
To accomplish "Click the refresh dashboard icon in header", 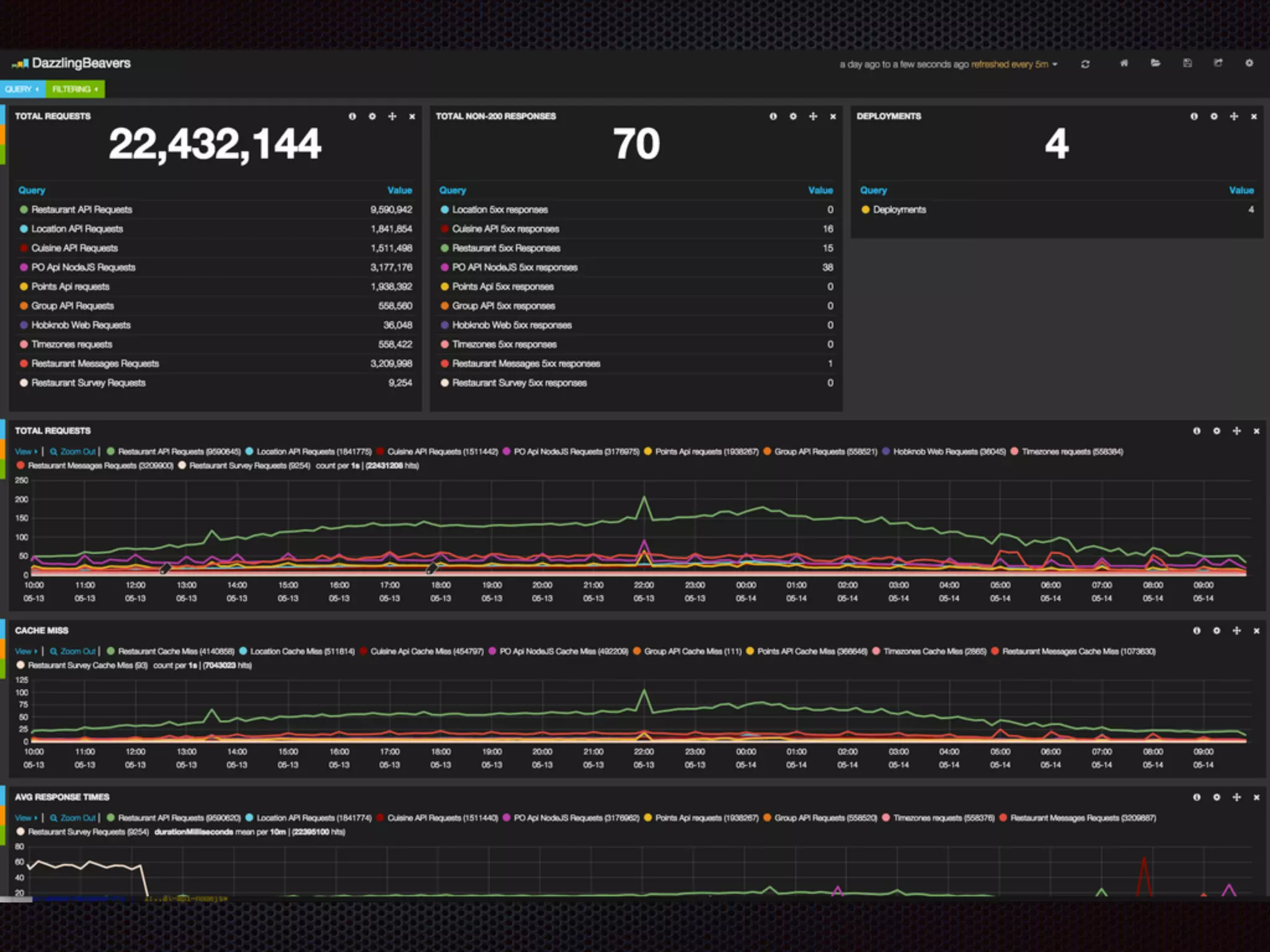I will (1085, 64).
